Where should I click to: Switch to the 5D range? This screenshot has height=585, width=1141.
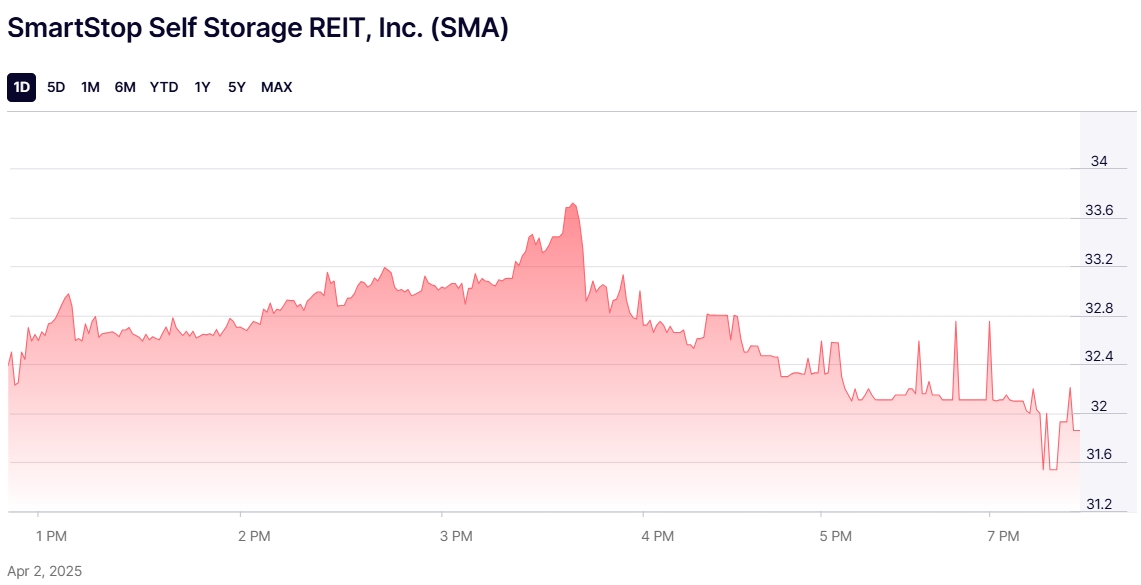(56, 87)
